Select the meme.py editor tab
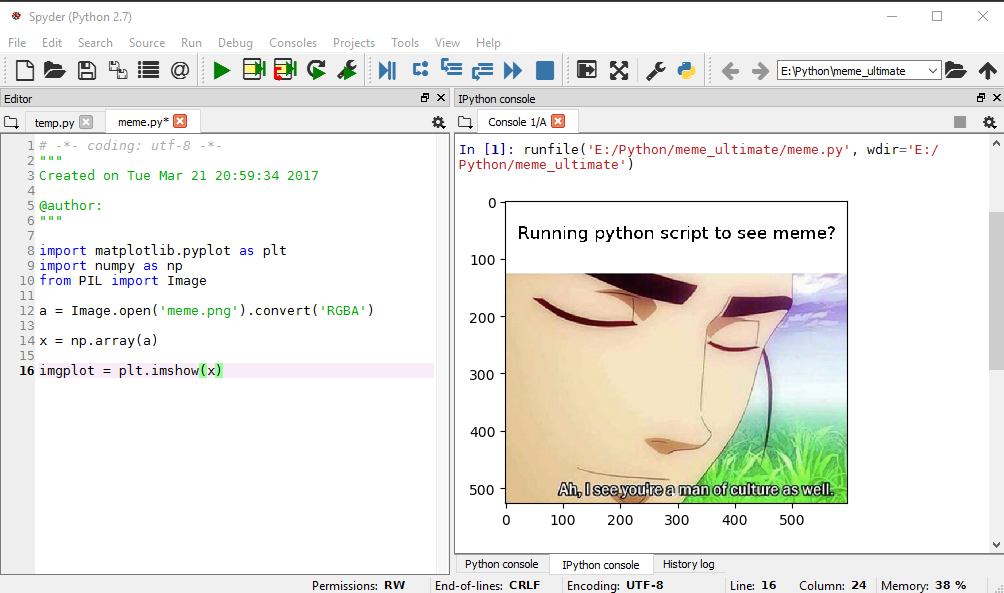This screenshot has width=1004, height=593. [x=143, y=122]
